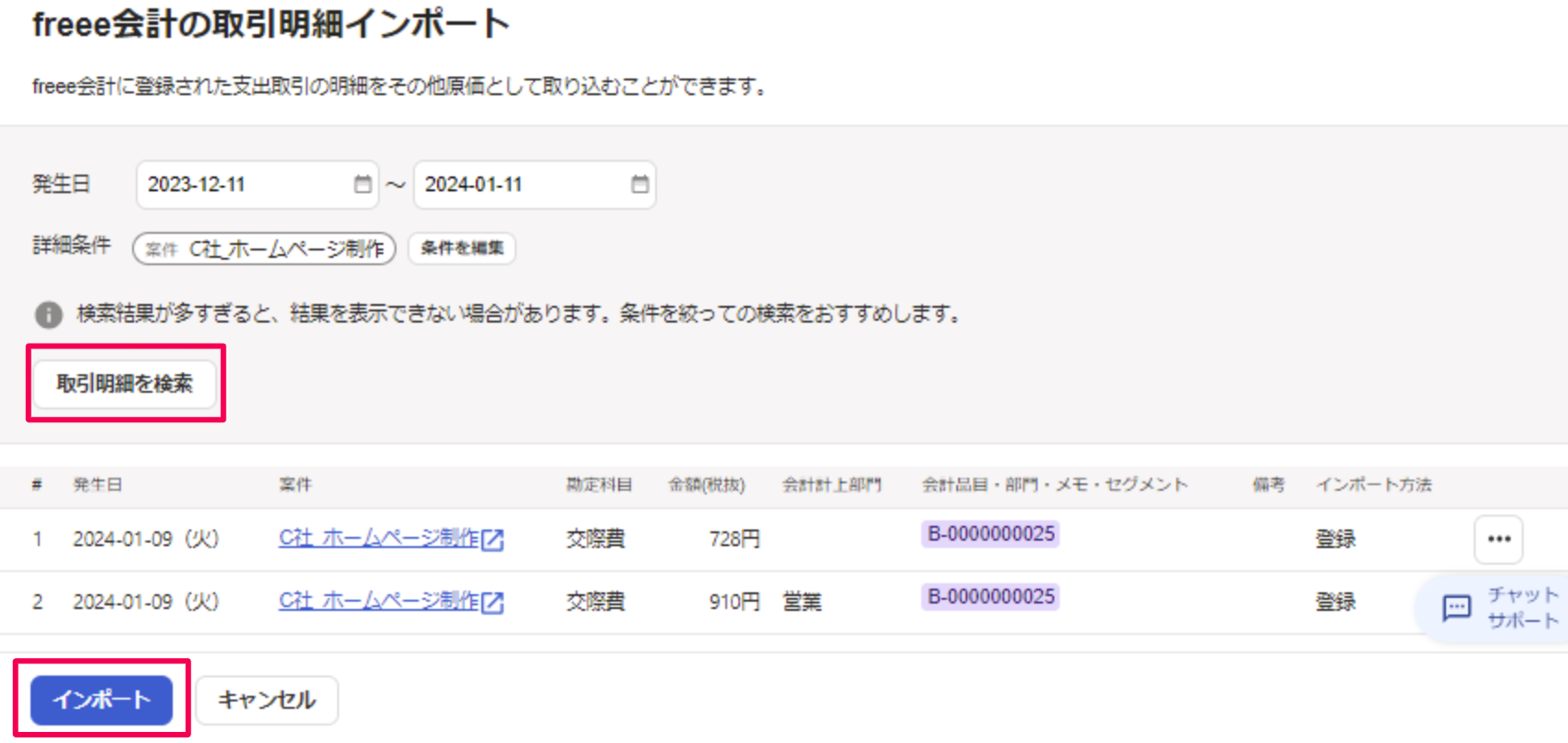1568x743 pixels.
Task: Click the 会計品目・部門・メモ・セグメント header
Action: [x=1054, y=484]
